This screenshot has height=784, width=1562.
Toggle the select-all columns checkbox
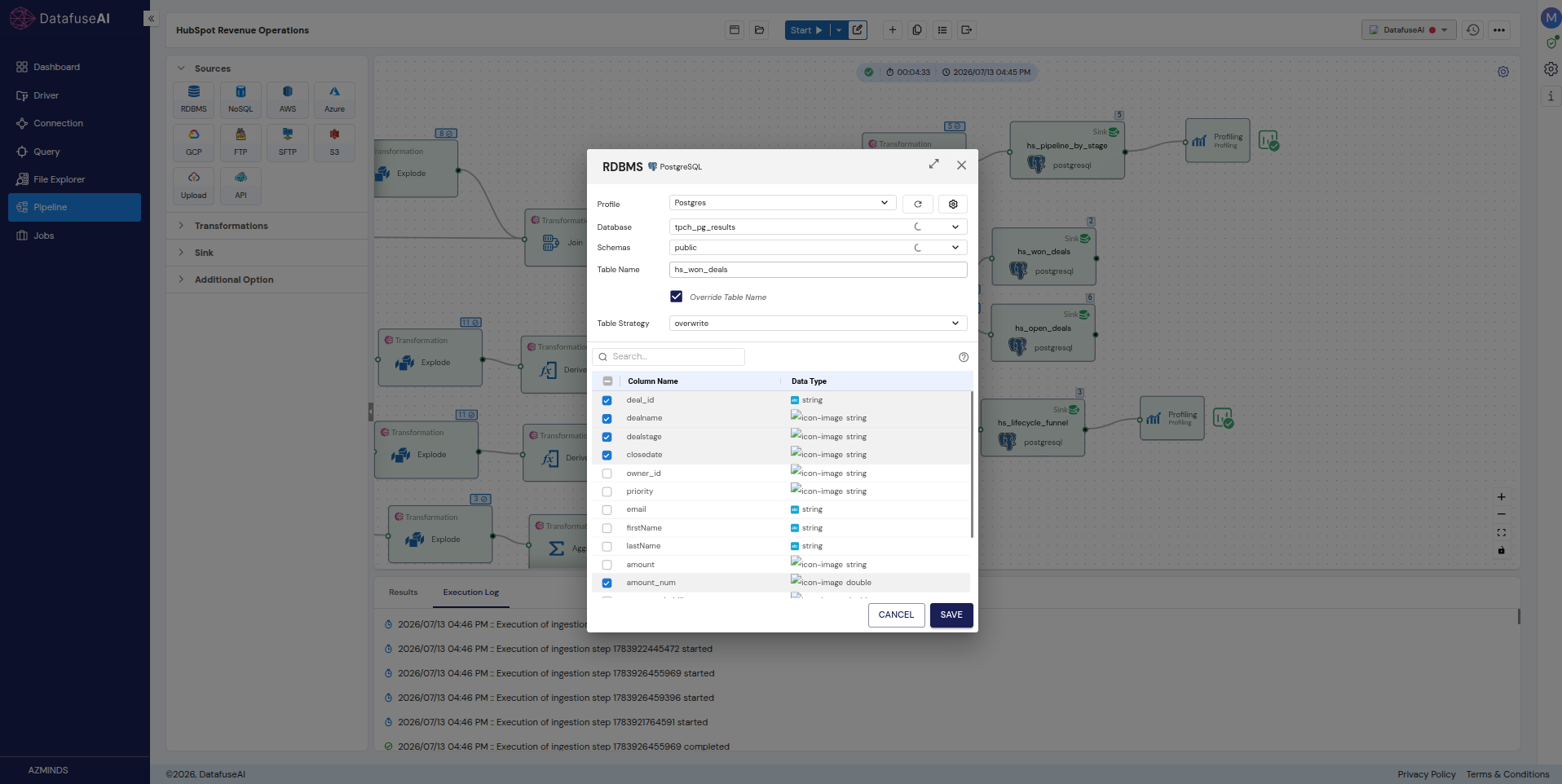[607, 381]
